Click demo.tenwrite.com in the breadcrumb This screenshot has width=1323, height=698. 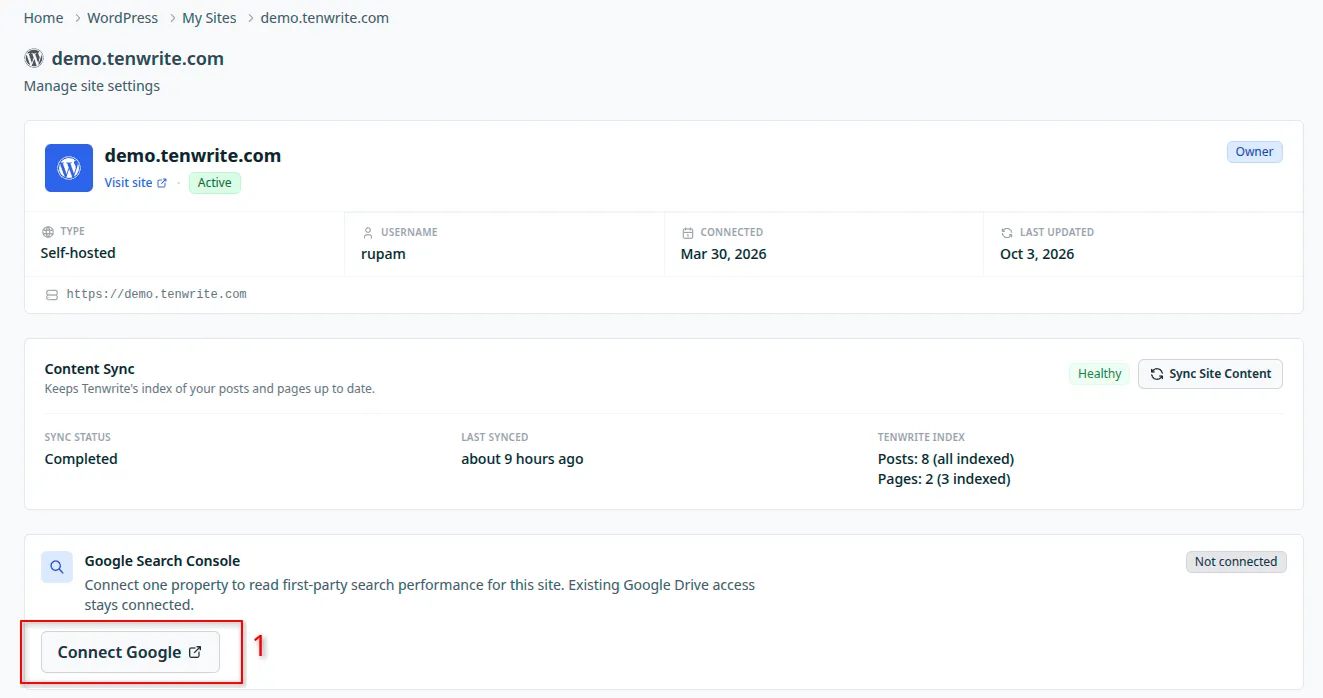pos(325,18)
